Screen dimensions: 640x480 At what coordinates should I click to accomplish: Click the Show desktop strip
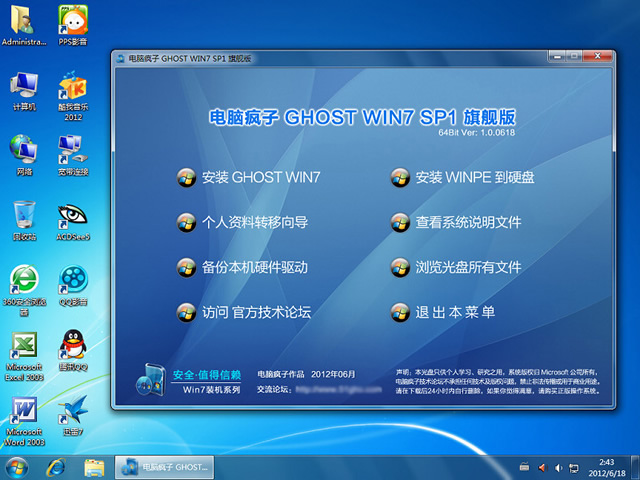pos(636,468)
